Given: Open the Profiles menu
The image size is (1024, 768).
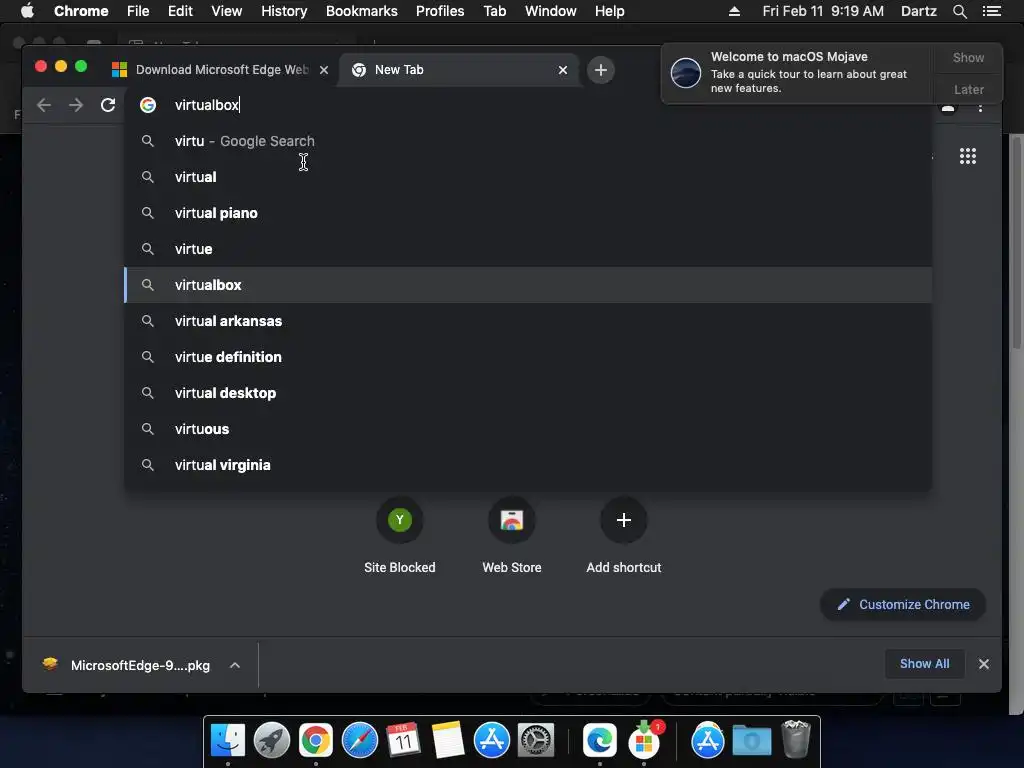Looking at the screenshot, I should click(x=440, y=11).
